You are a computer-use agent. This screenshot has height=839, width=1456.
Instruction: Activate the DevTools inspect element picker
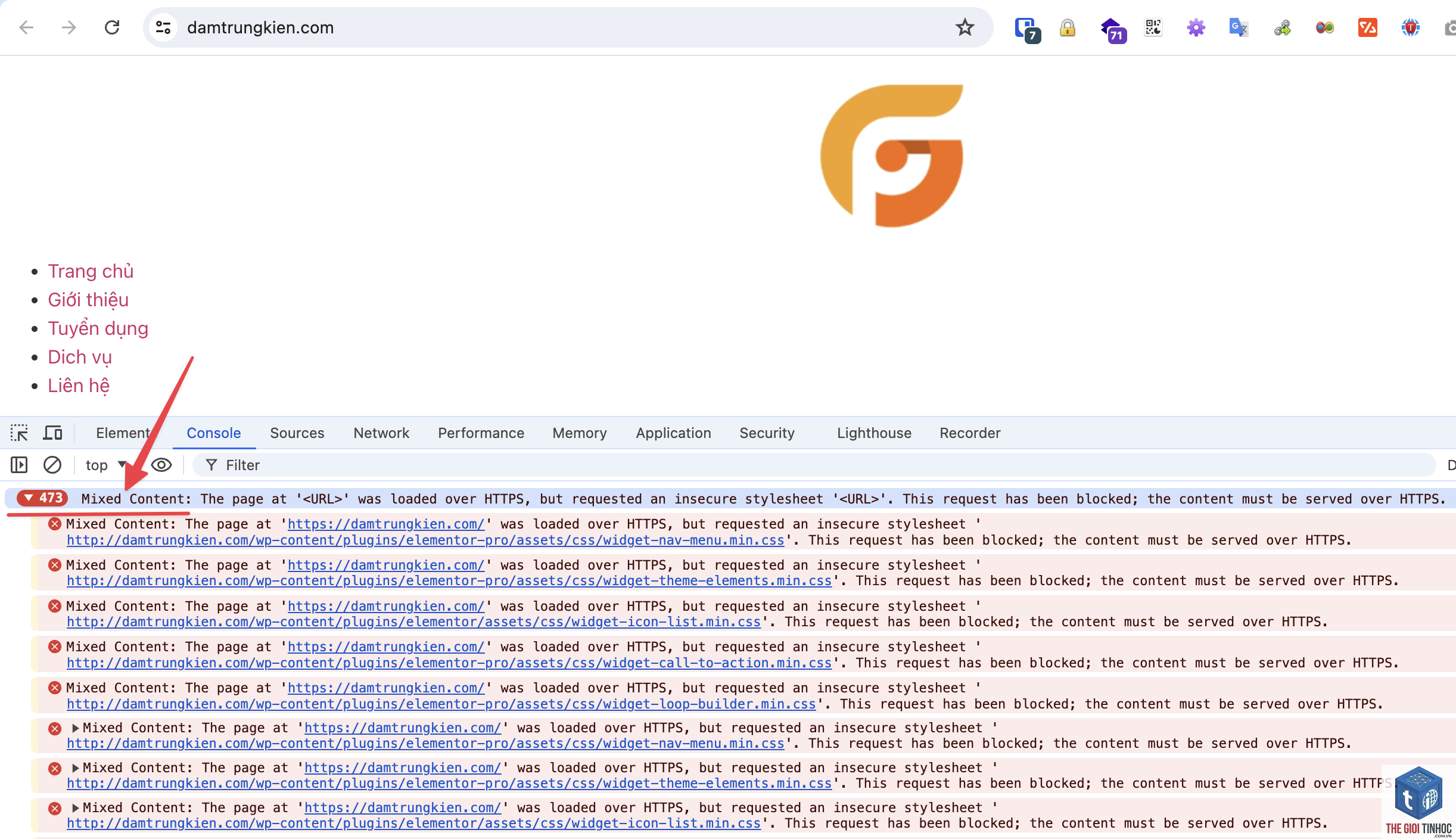pos(19,433)
